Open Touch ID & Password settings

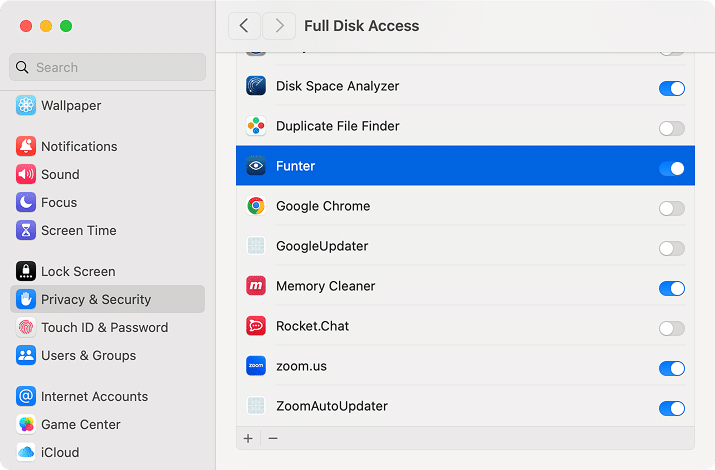pos(108,327)
